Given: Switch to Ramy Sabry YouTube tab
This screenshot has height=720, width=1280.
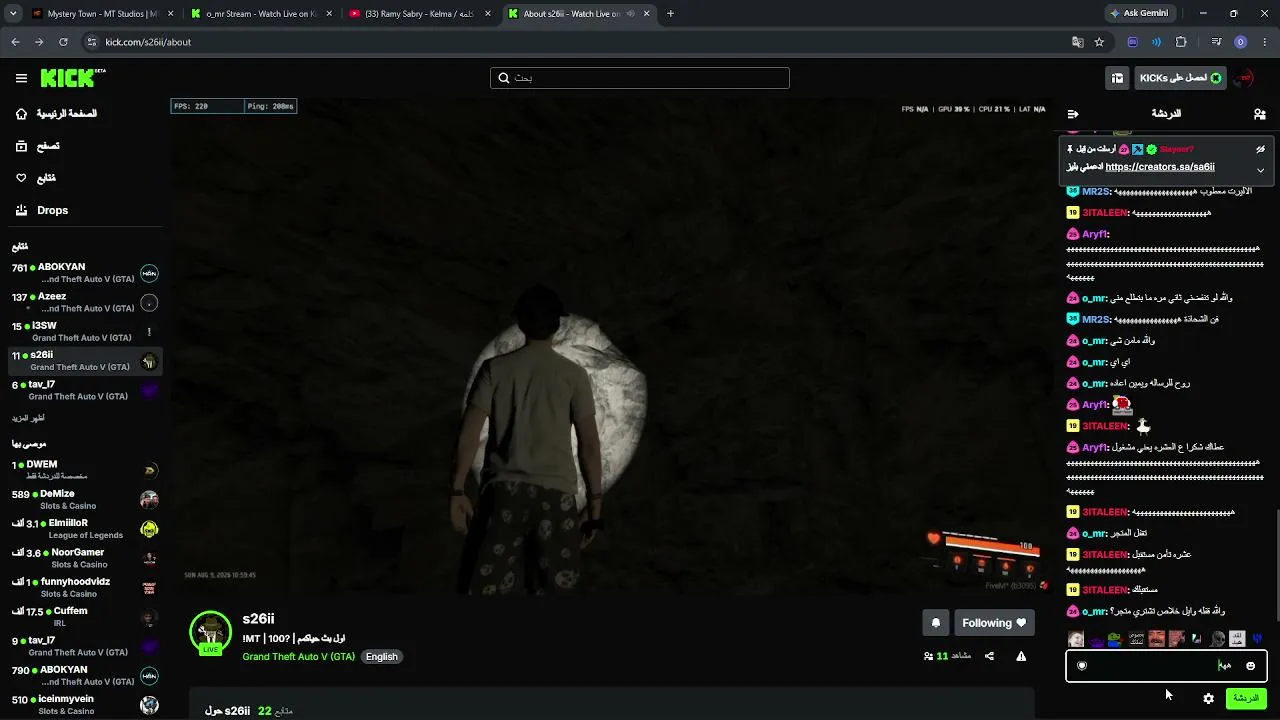Looking at the screenshot, I should point(420,14).
